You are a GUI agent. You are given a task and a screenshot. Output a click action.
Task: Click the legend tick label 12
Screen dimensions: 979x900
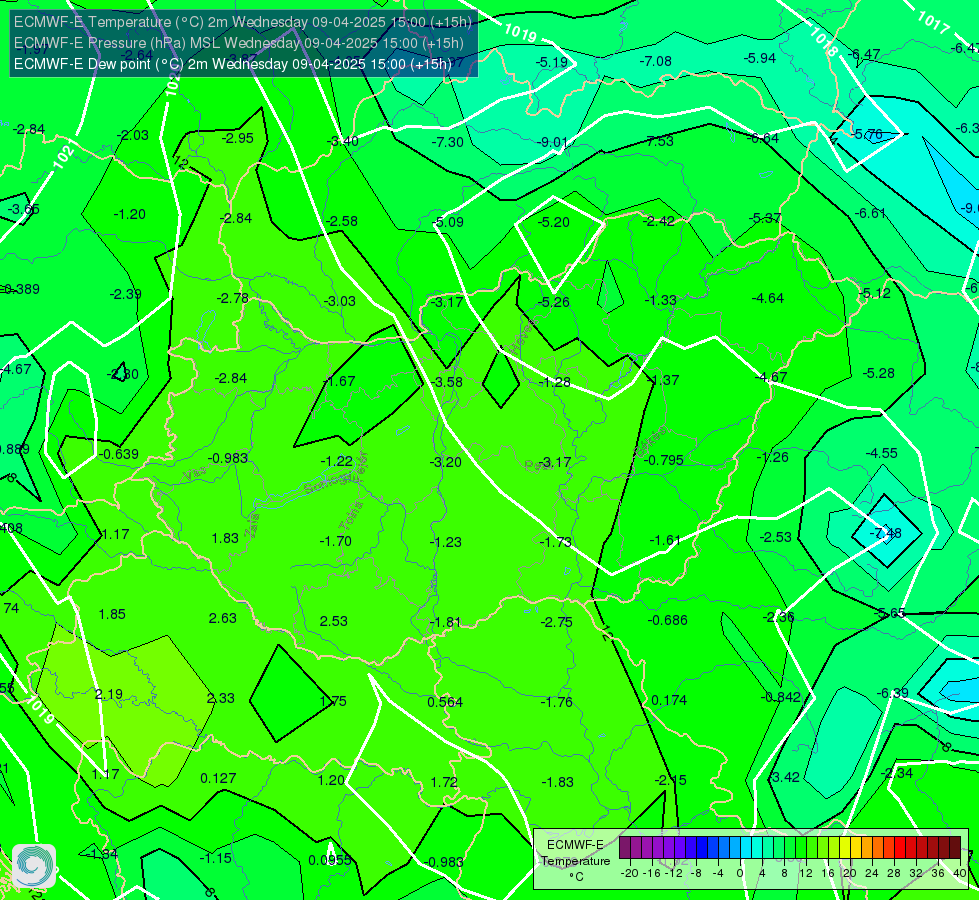[806, 873]
